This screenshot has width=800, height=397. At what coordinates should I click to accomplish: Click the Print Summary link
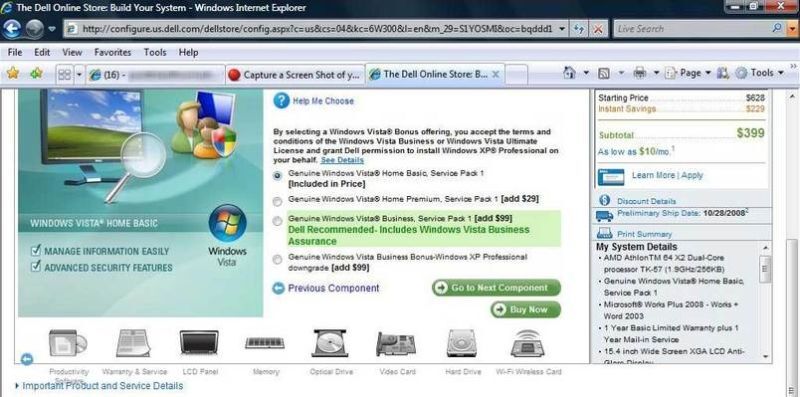pos(644,234)
